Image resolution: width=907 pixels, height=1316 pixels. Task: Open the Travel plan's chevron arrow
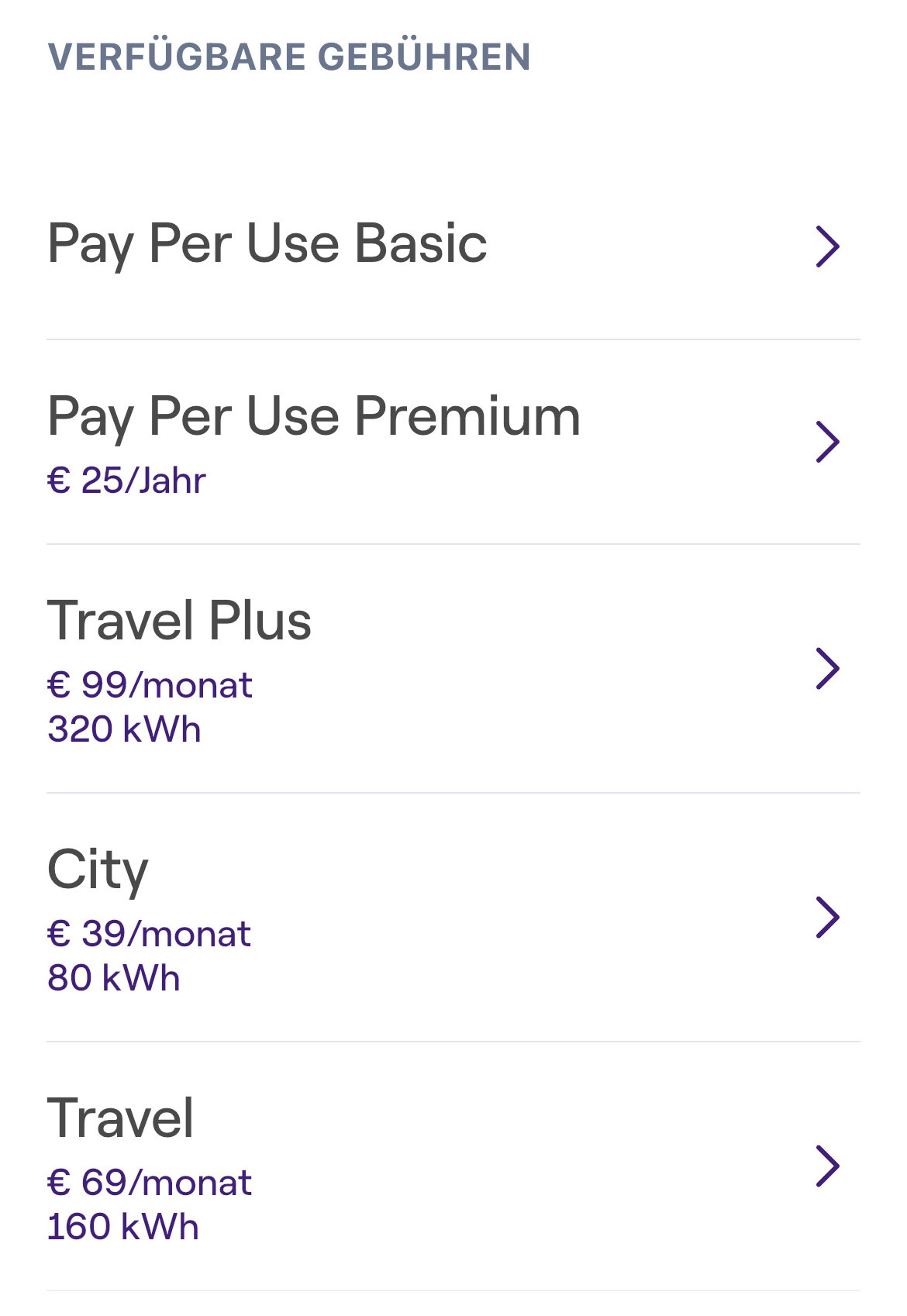(x=828, y=1166)
